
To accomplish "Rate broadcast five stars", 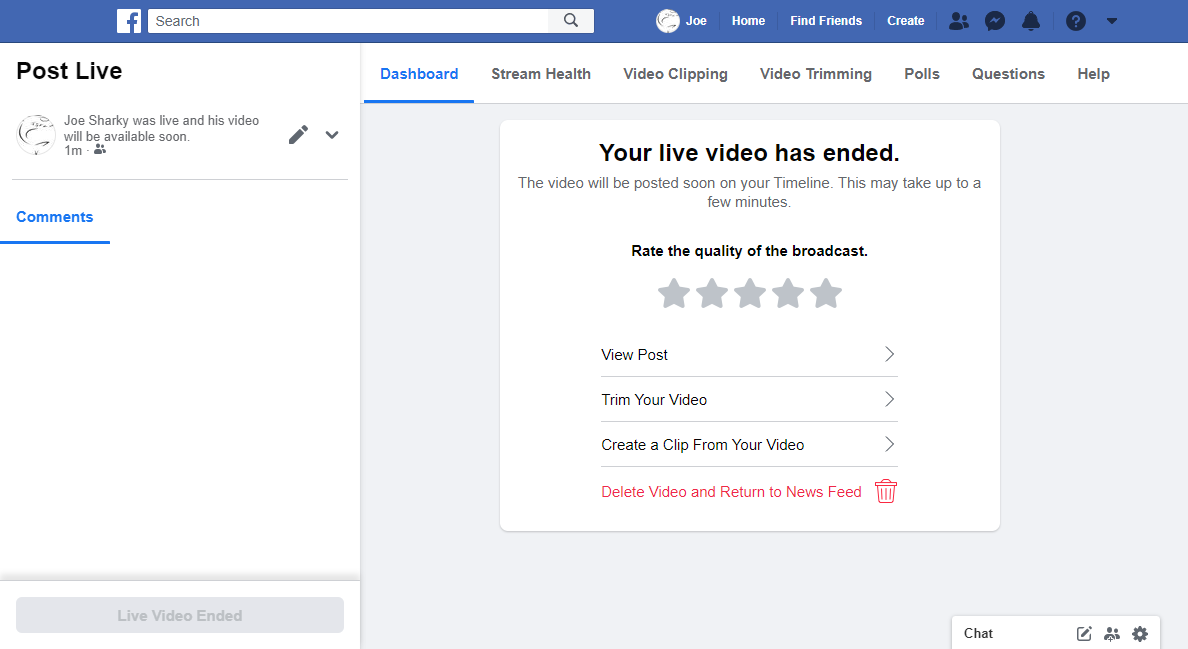I will tap(826, 293).
